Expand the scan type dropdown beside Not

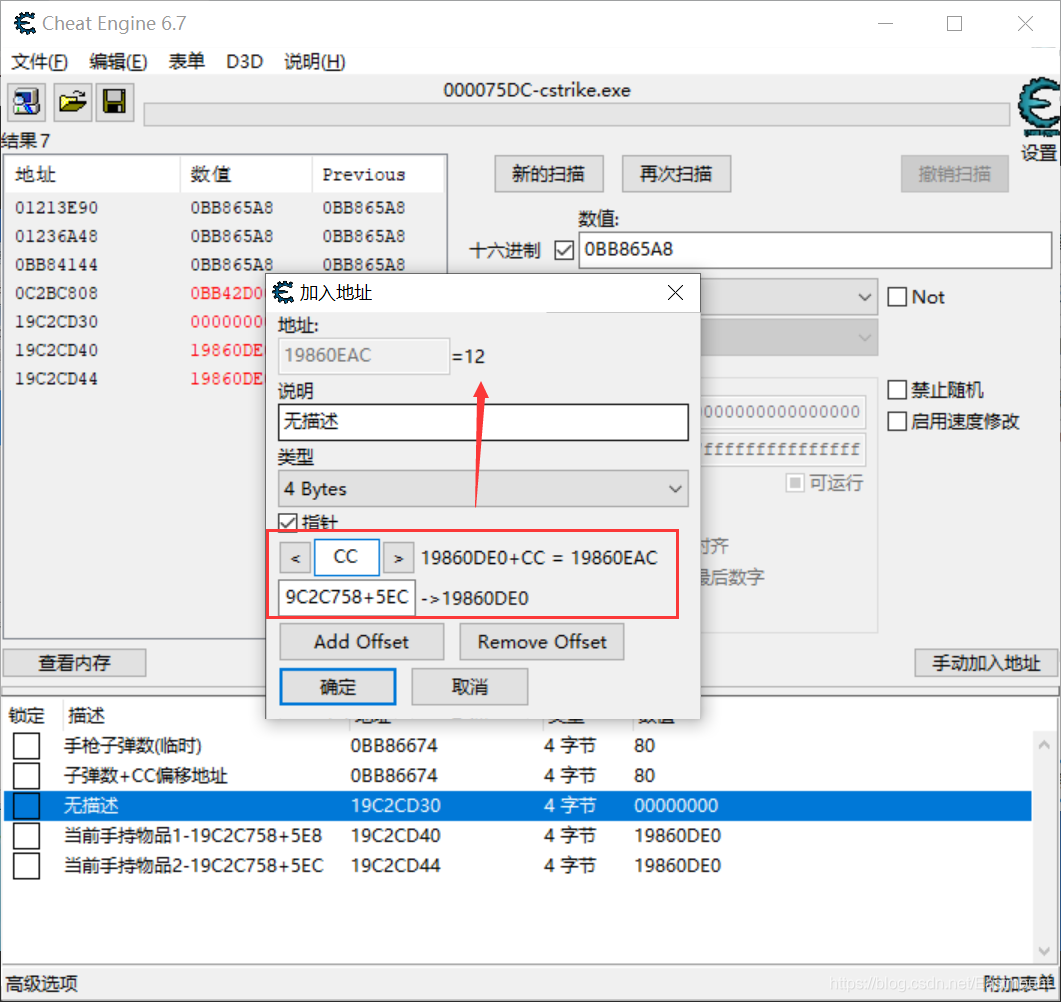pyautogui.click(x=864, y=297)
